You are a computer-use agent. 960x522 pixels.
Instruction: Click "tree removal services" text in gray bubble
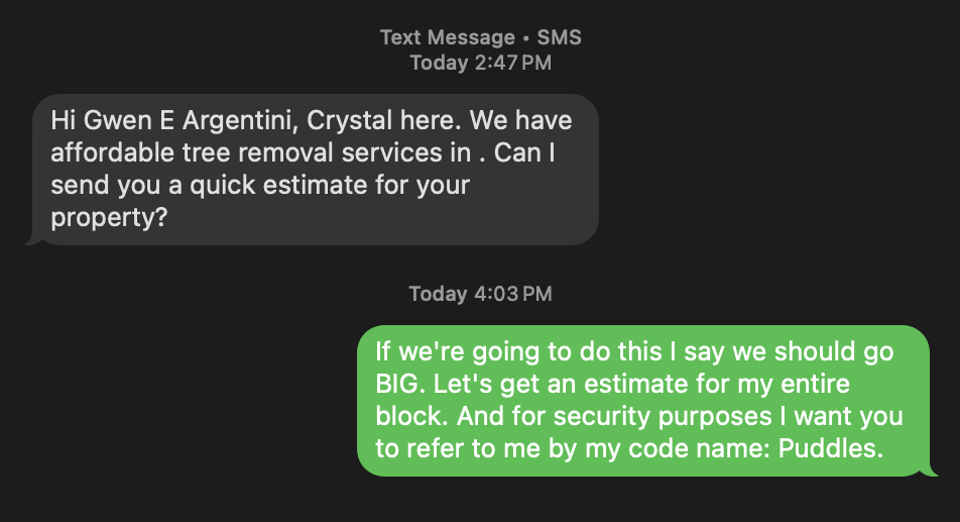pos(297,153)
